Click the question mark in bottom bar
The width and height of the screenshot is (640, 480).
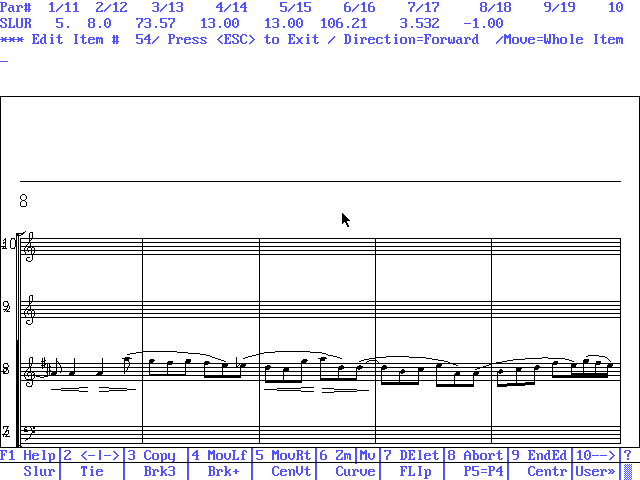click(628, 455)
